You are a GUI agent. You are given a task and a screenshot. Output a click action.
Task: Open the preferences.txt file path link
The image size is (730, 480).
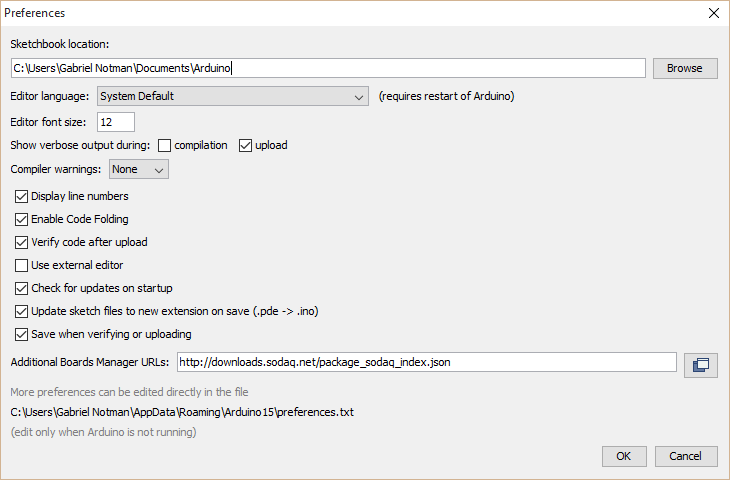[182, 412]
